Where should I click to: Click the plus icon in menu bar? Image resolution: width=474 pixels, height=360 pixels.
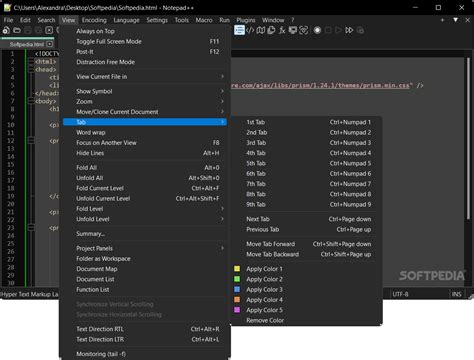(x=442, y=20)
